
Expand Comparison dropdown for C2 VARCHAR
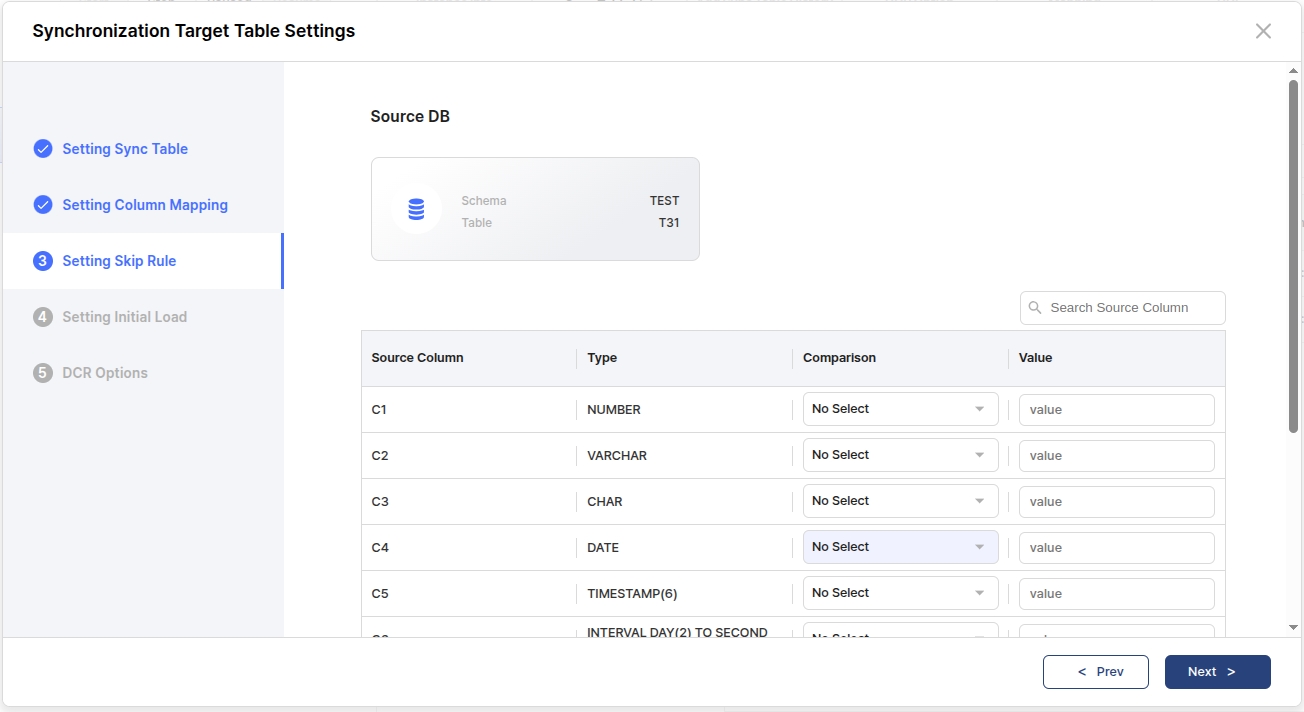point(900,455)
